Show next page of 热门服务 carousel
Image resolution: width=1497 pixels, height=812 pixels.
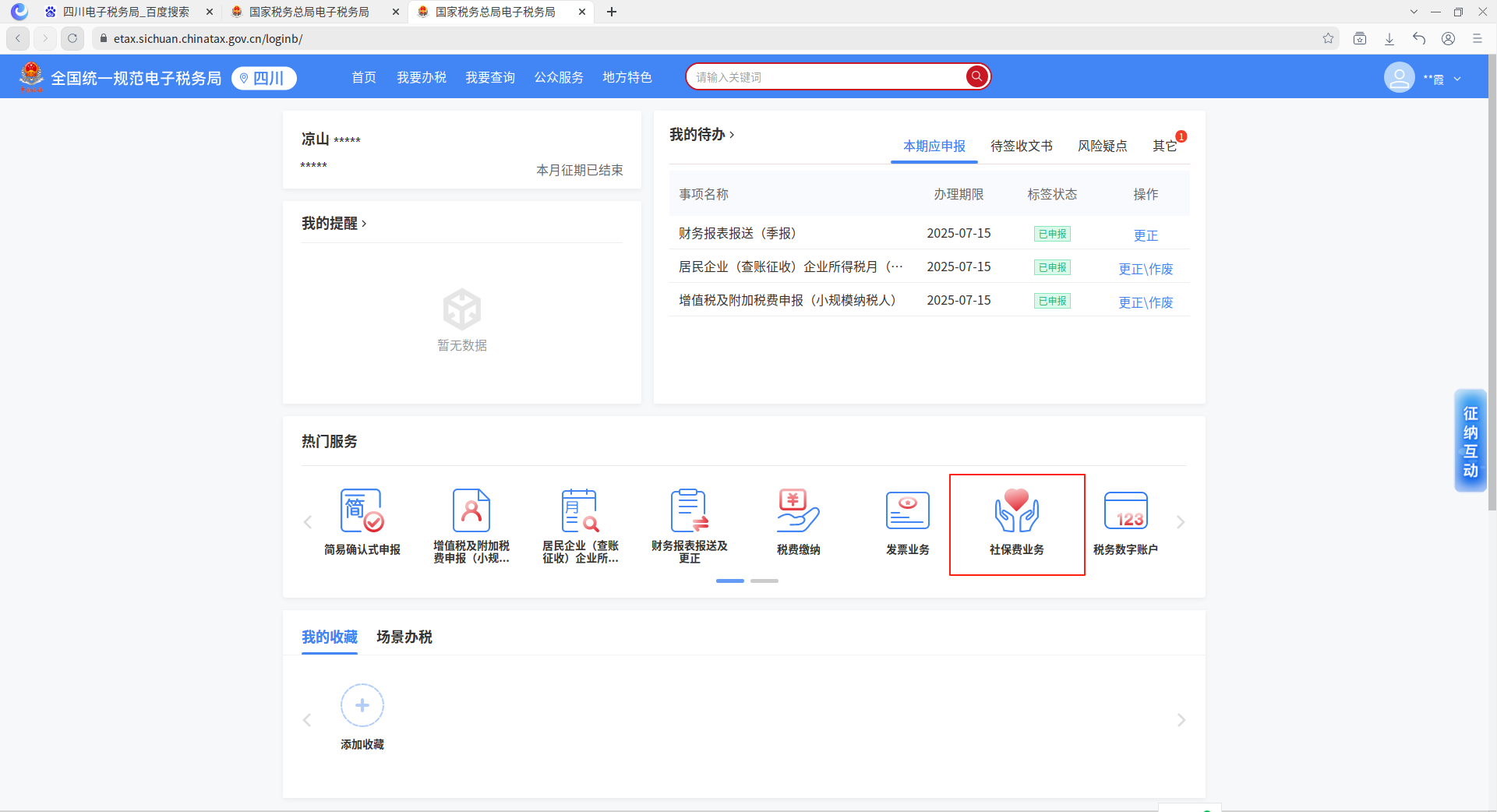(x=1181, y=522)
